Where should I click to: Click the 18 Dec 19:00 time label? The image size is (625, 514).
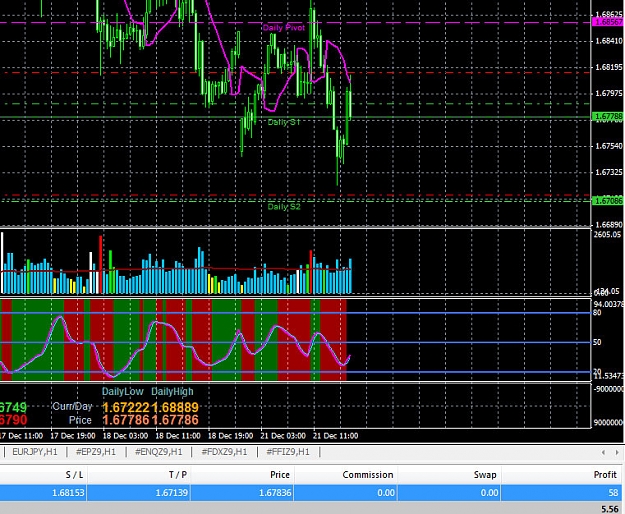point(230,436)
